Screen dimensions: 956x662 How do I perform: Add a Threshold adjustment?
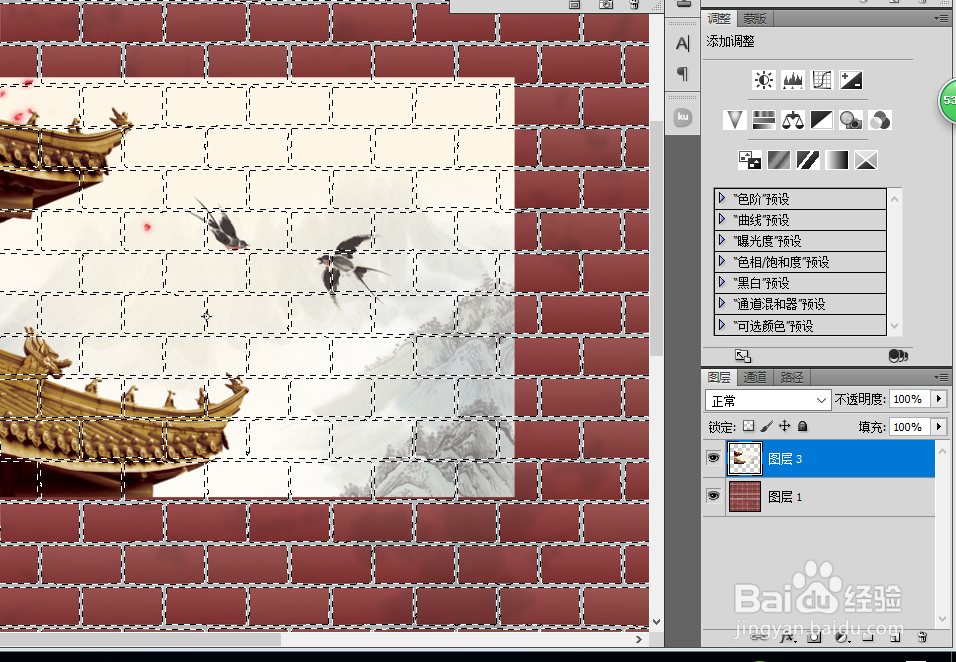tap(808, 160)
